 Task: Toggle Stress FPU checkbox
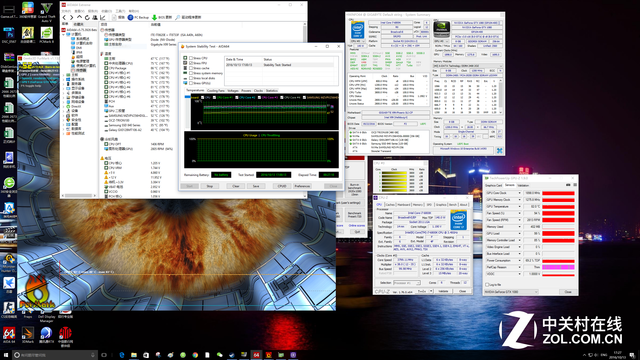click(191, 63)
